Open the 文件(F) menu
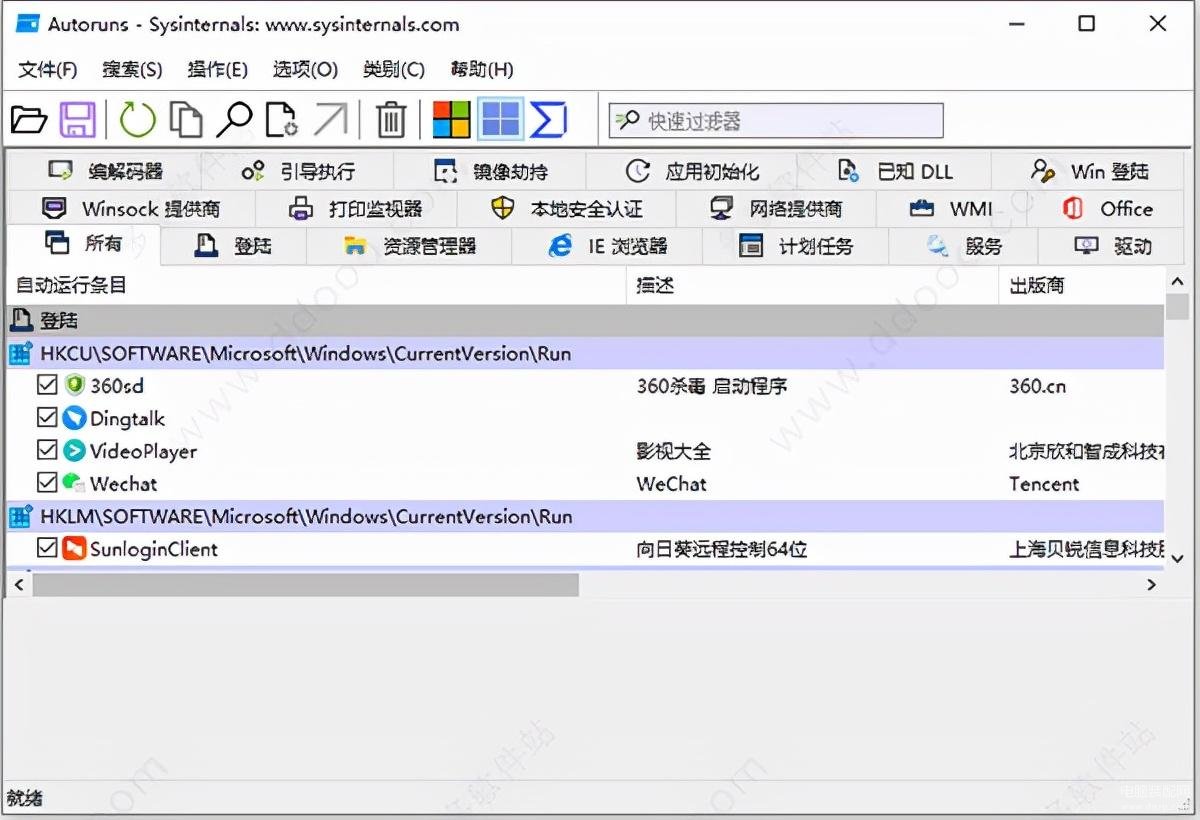The width and height of the screenshot is (1200, 820). coord(48,69)
